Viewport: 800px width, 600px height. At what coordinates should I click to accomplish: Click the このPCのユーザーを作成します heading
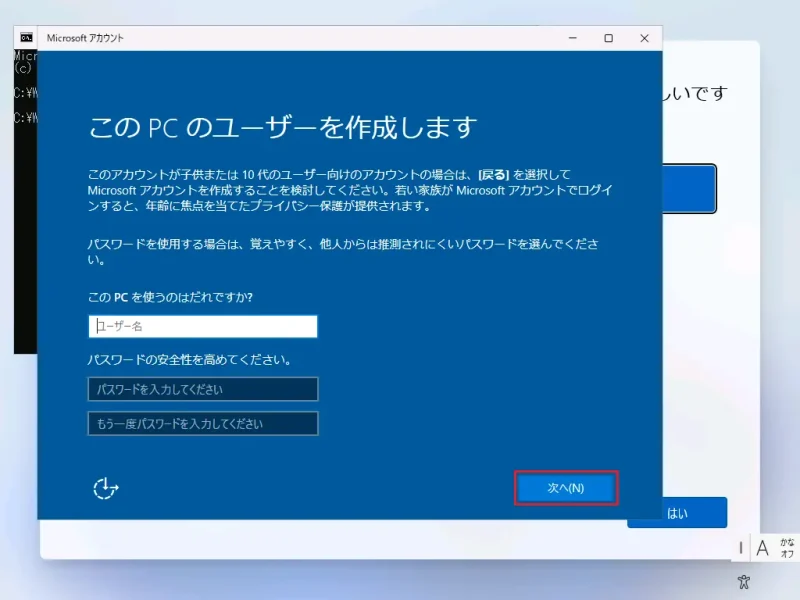[x=283, y=128]
